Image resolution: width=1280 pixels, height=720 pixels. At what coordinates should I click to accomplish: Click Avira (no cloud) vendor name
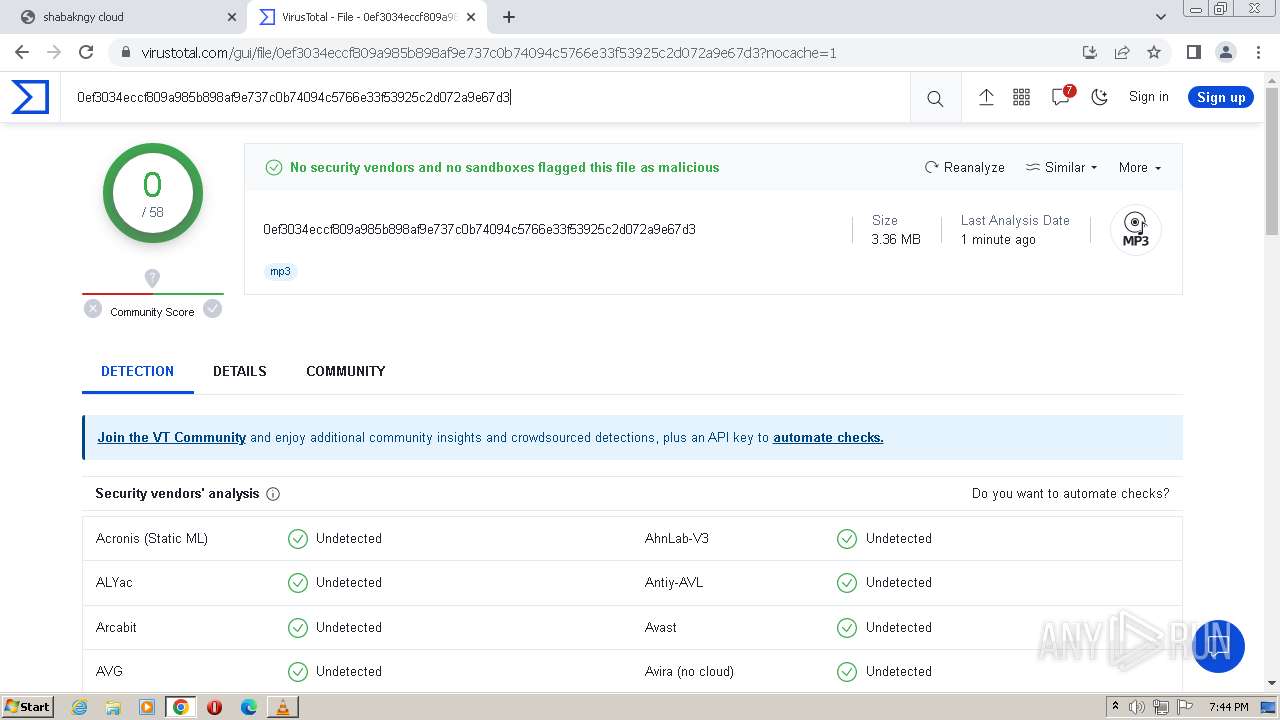click(x=689, y=671)
